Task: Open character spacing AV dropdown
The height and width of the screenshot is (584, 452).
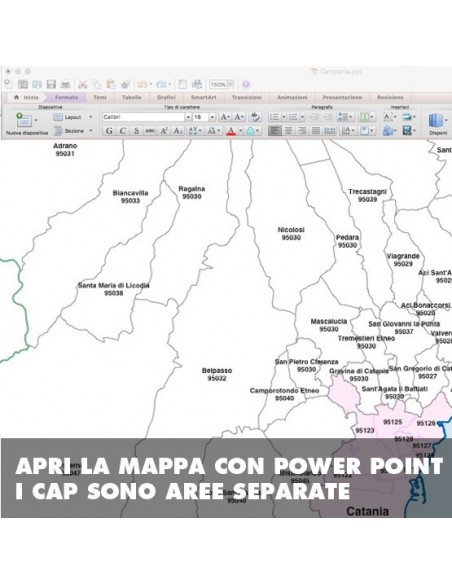Action: point(195,131)
